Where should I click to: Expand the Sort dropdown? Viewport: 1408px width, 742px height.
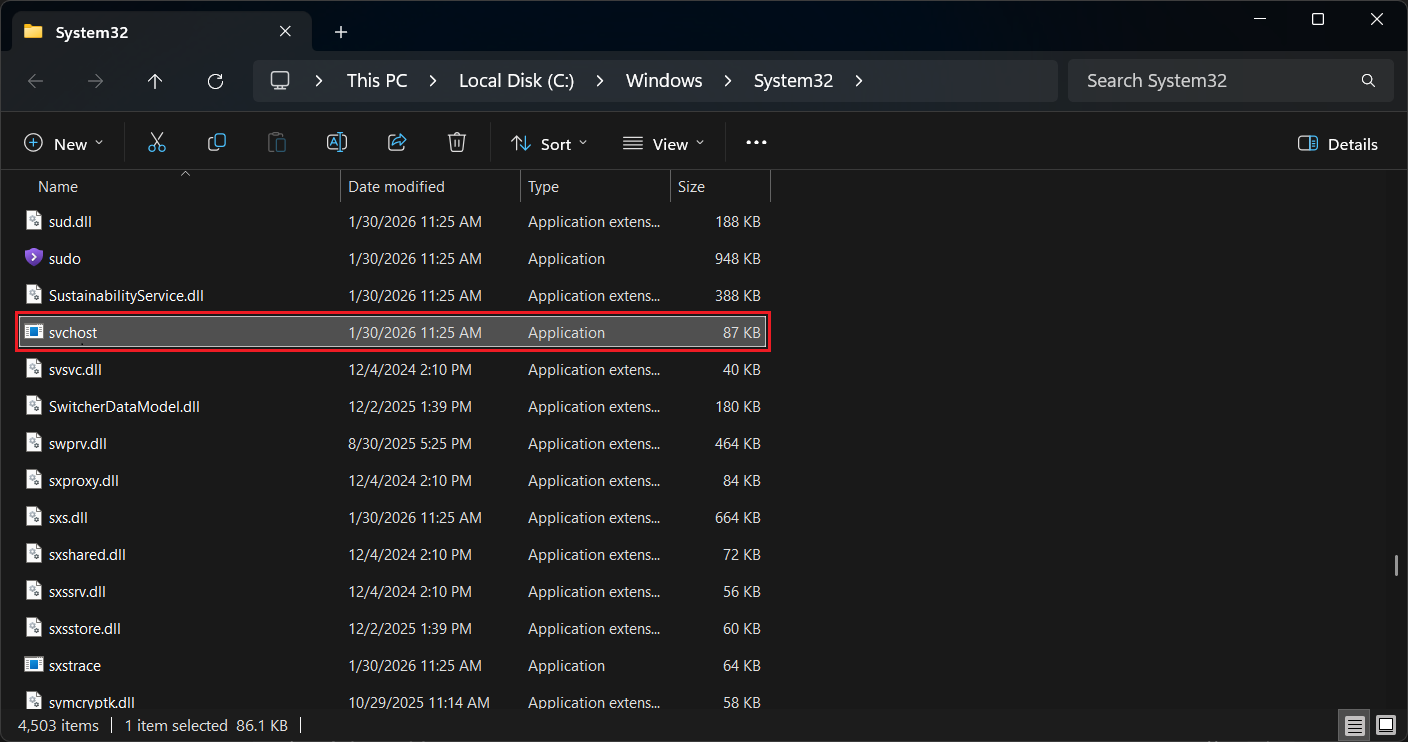click(x=549, y=144)
